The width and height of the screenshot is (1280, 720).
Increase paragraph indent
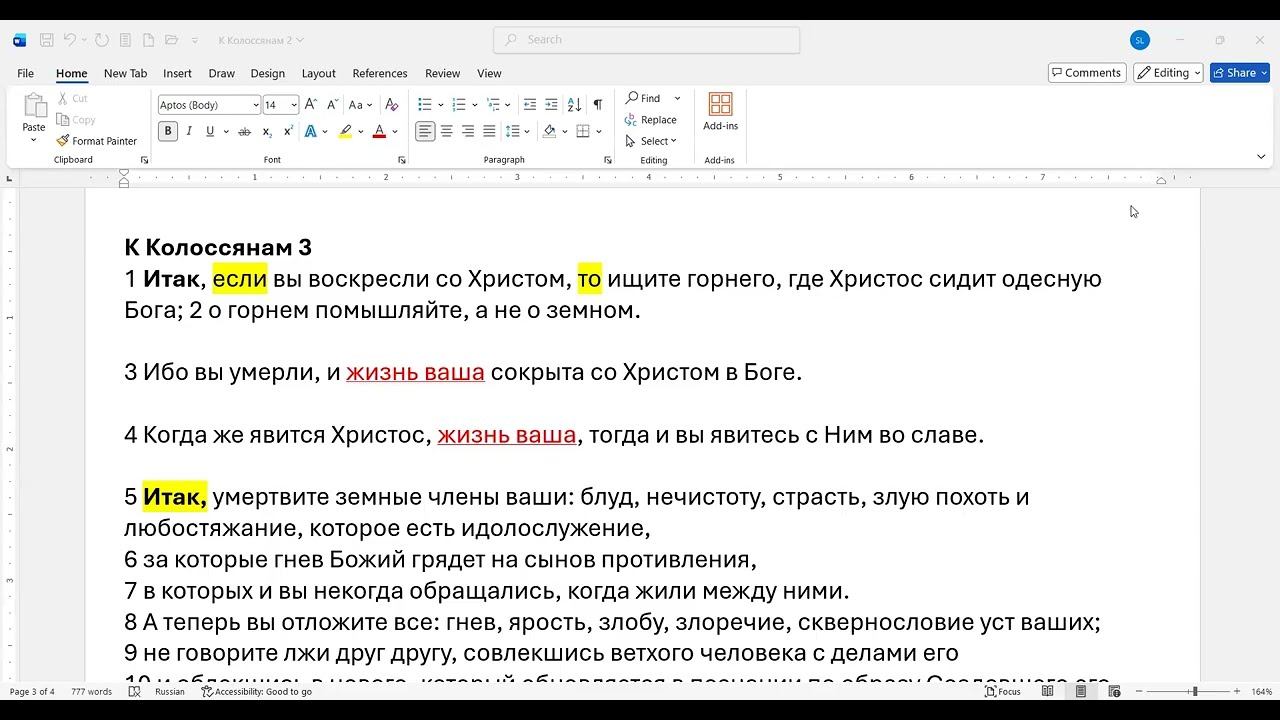click(x=551, y=104)
